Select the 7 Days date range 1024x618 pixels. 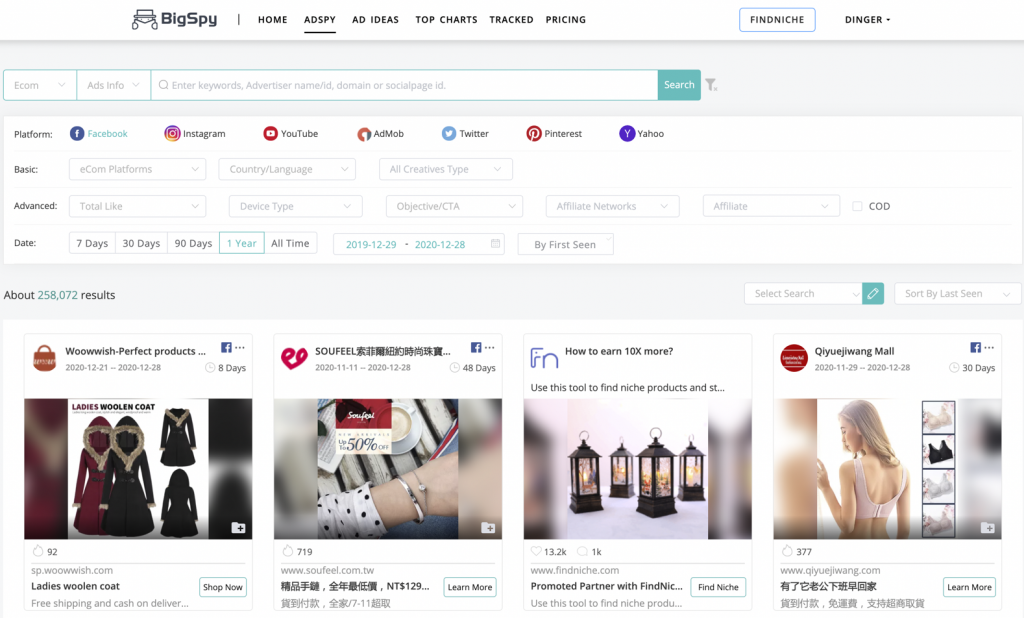(92, 243)
